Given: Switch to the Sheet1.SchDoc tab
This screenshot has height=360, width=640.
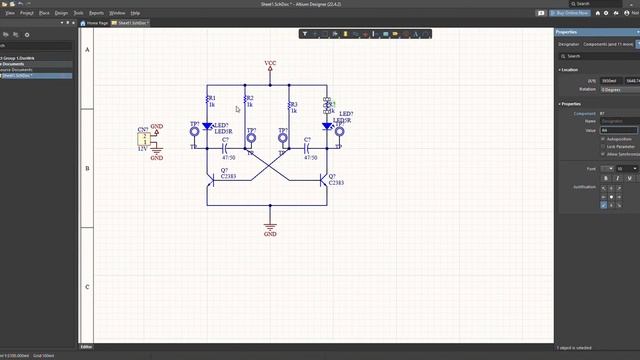Looking at the screenshot, I should pos(130,23).
